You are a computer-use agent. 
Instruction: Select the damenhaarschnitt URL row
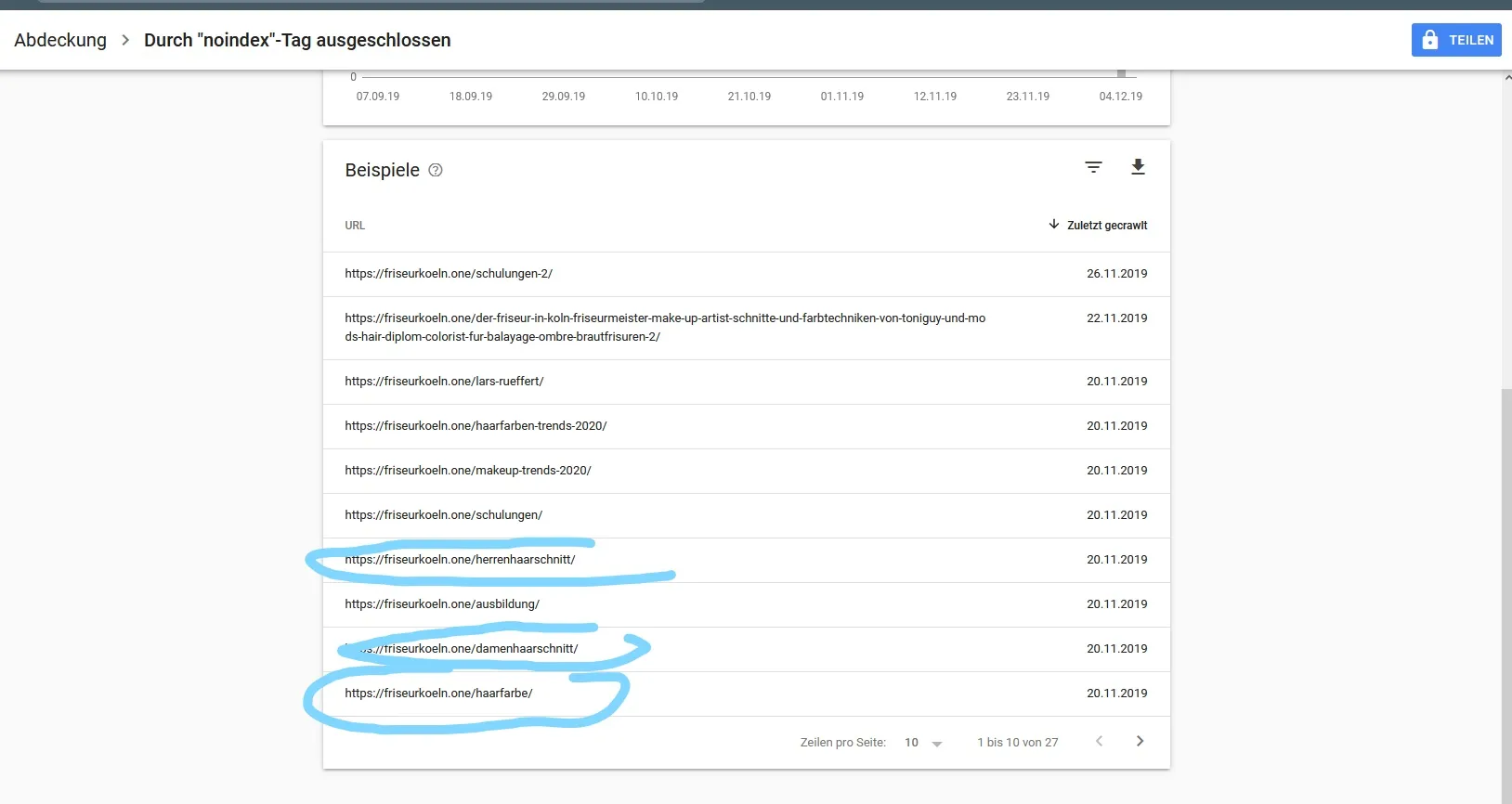[x=746, y=649]
